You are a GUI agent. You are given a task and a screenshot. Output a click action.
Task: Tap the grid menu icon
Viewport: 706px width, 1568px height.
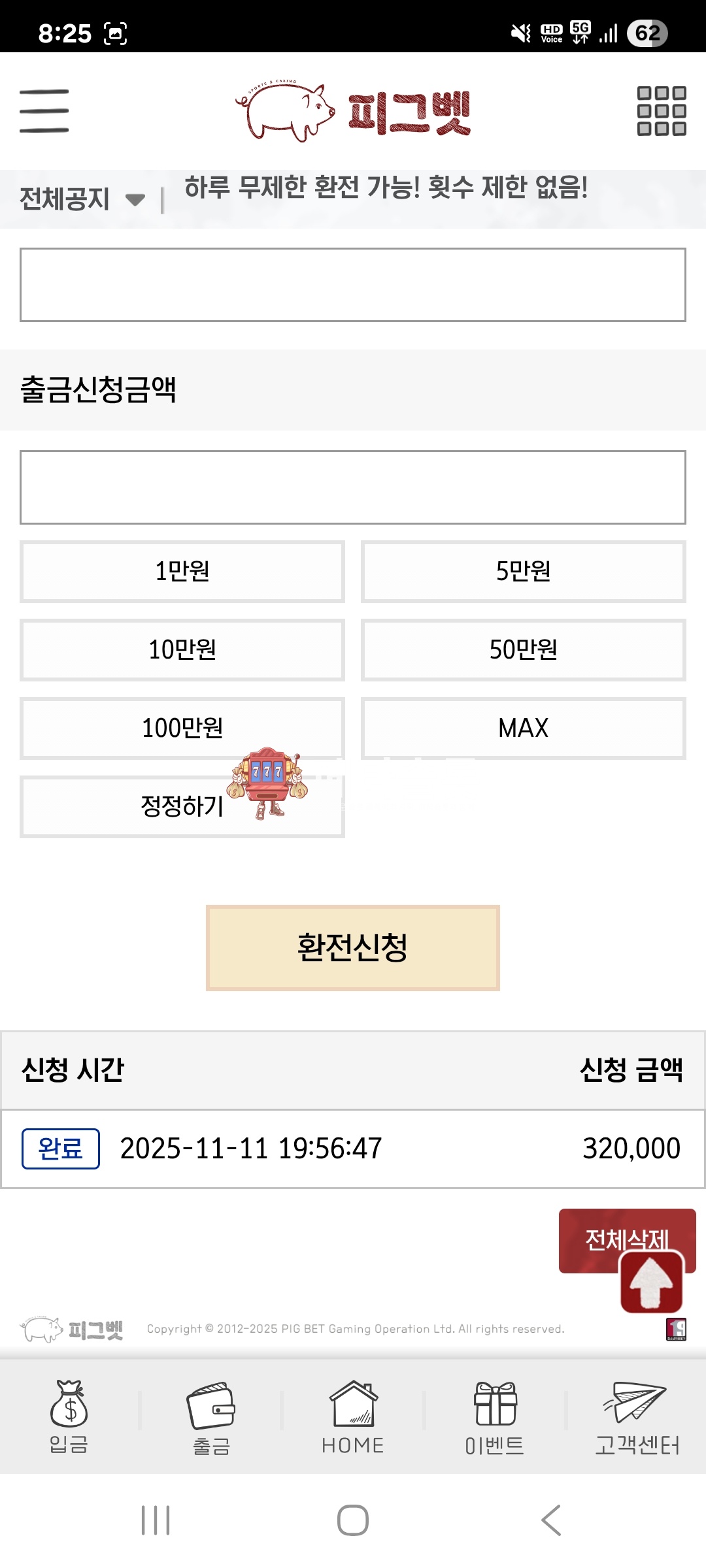coord(662,111)
